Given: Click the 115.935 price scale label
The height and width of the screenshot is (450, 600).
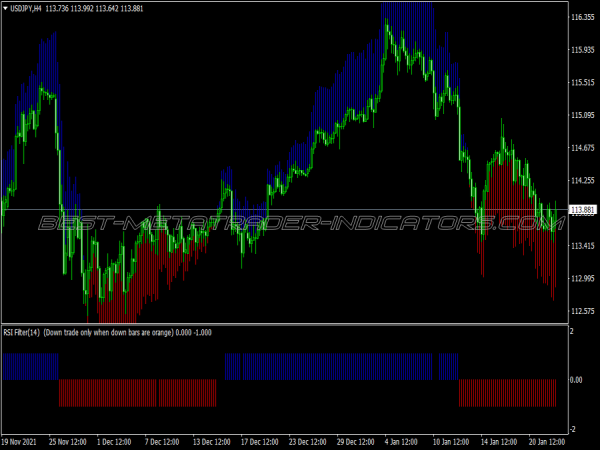Looking at the screenshot, I should point(582,50).
